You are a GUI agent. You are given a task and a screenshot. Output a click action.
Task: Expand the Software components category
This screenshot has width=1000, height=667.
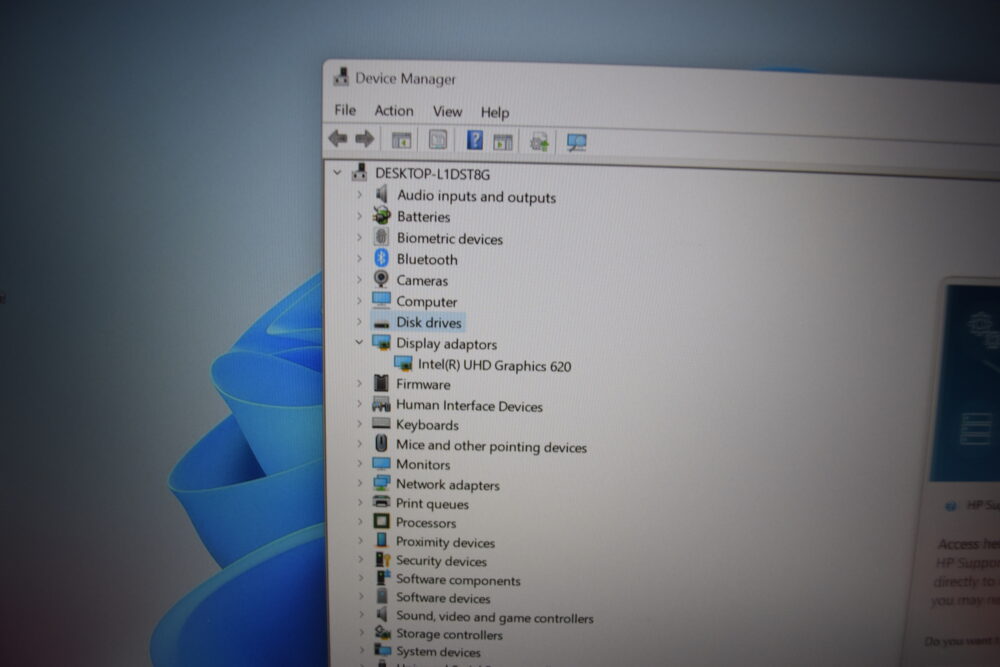pos(361,578)
